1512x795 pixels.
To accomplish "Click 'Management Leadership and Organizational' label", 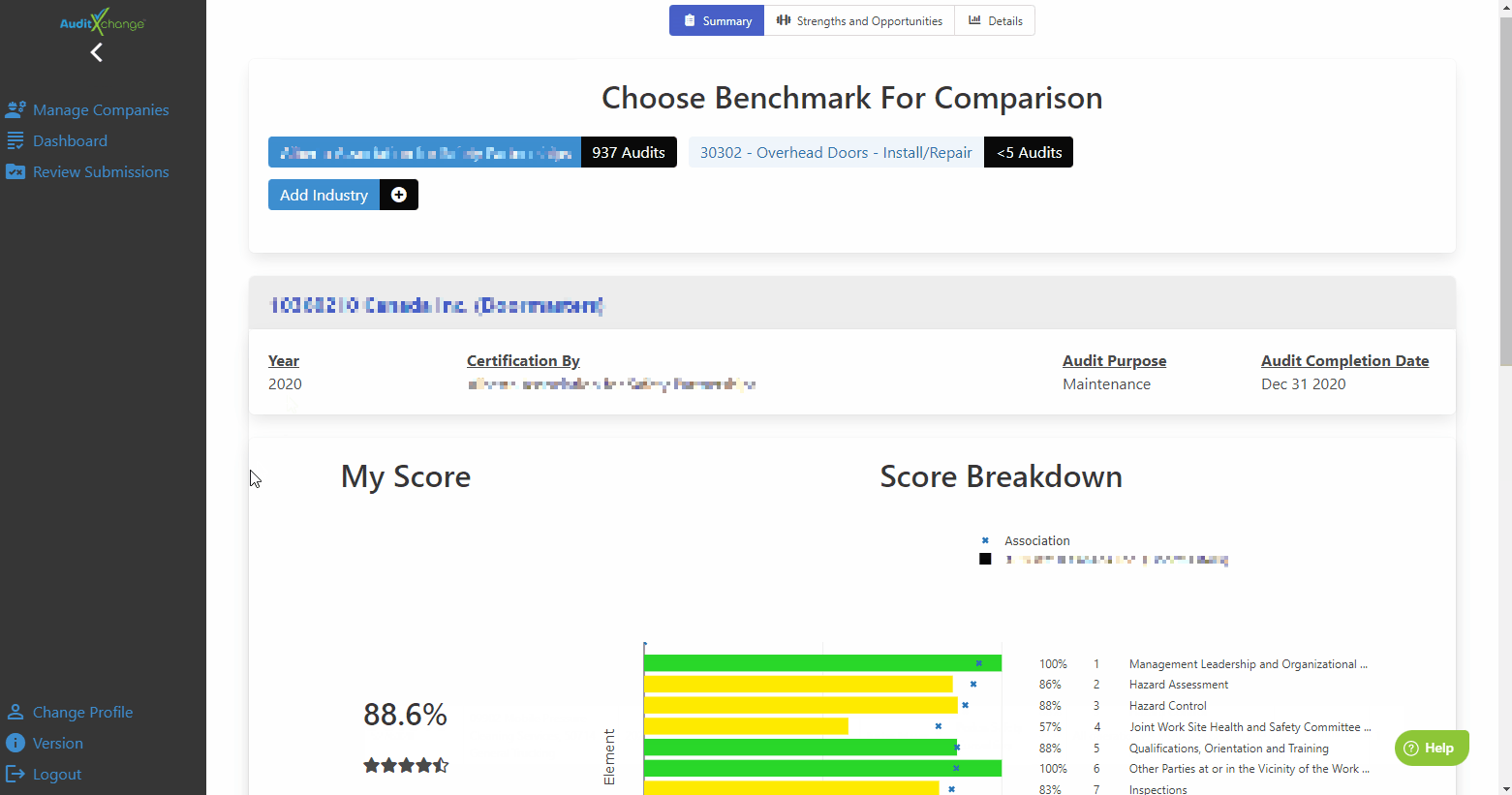I will [x=1248, y=664].
